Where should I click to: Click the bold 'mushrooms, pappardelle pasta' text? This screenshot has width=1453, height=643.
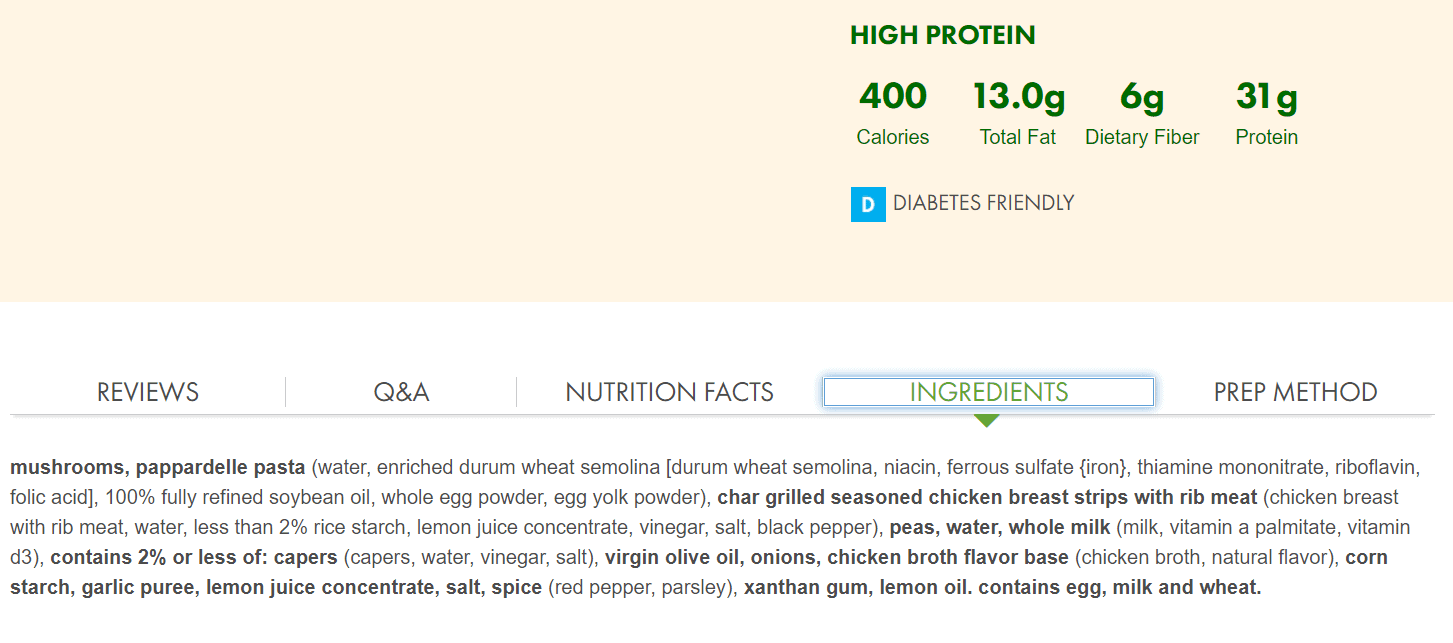point(157,467)
